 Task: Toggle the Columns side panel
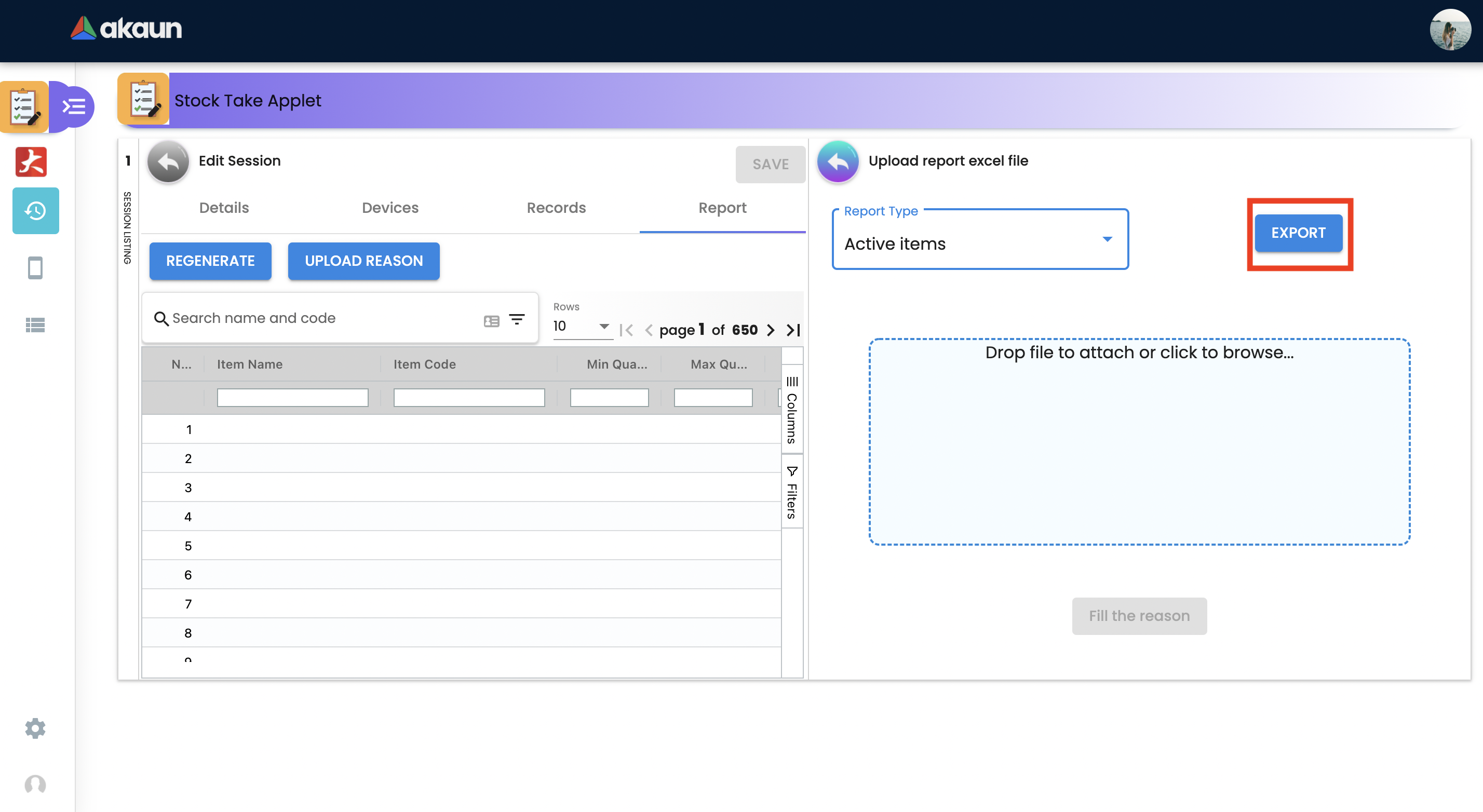792,410
